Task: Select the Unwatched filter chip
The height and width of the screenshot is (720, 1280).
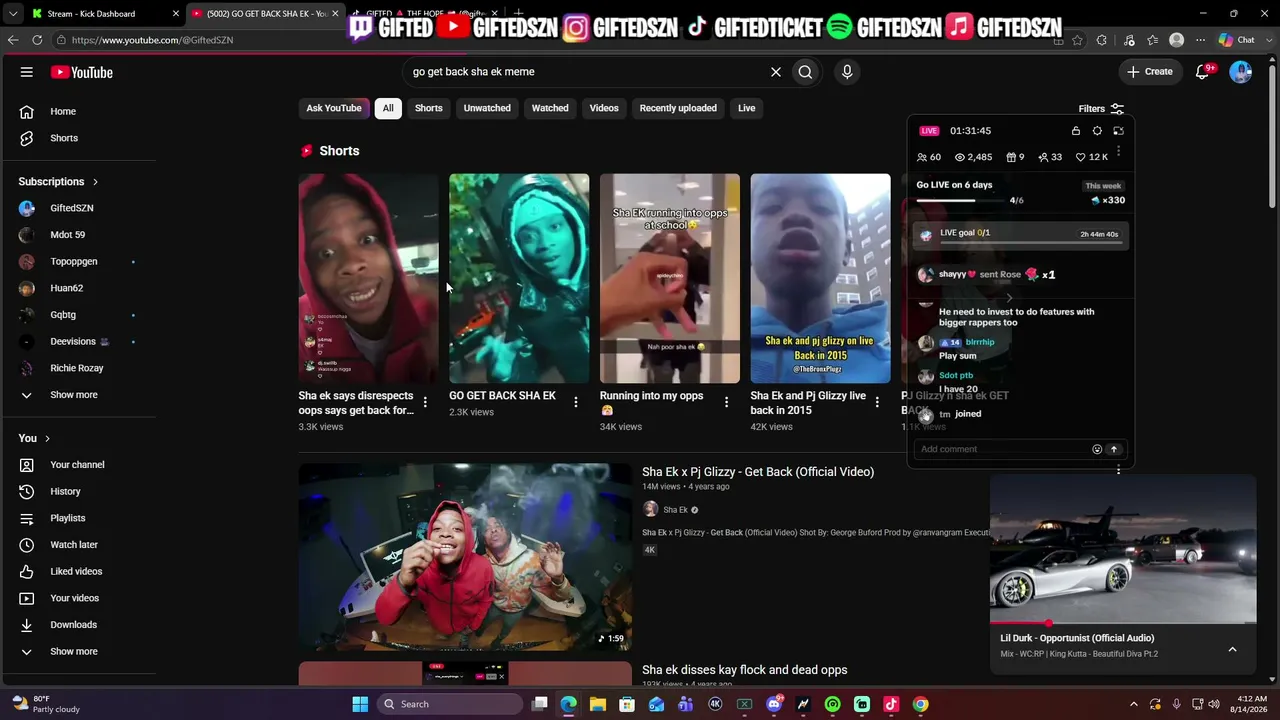Action: click(487, 108)
